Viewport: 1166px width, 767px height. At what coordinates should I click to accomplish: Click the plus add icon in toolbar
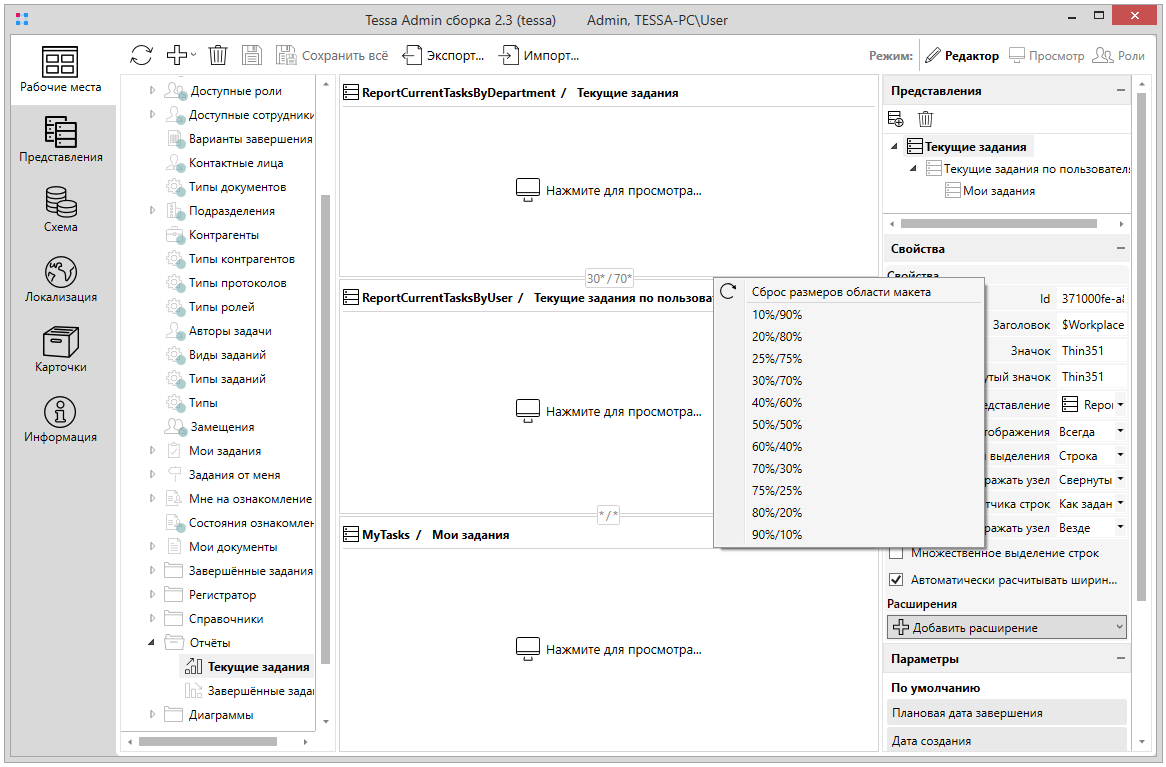coord(177,55)
